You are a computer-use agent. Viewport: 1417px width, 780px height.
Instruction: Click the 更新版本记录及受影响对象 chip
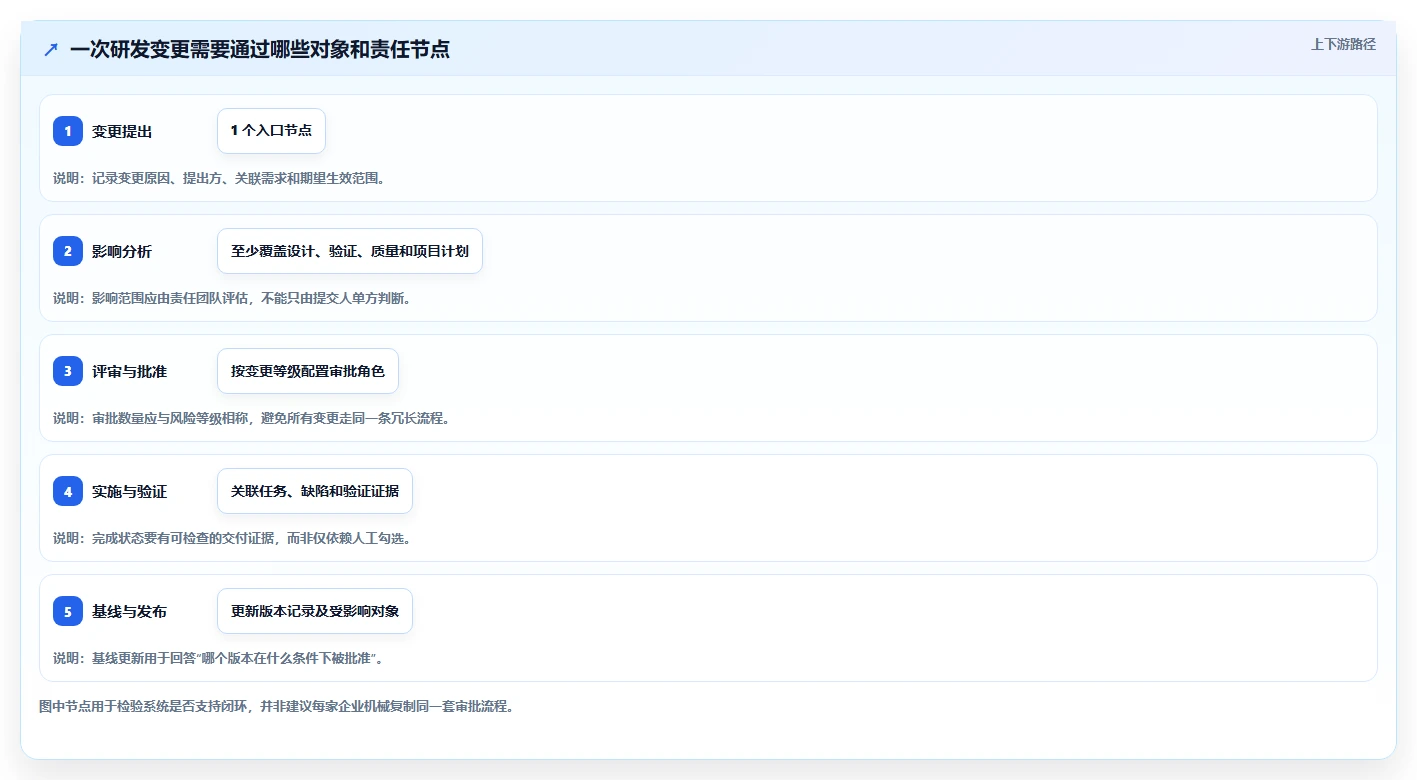(315, 611)
